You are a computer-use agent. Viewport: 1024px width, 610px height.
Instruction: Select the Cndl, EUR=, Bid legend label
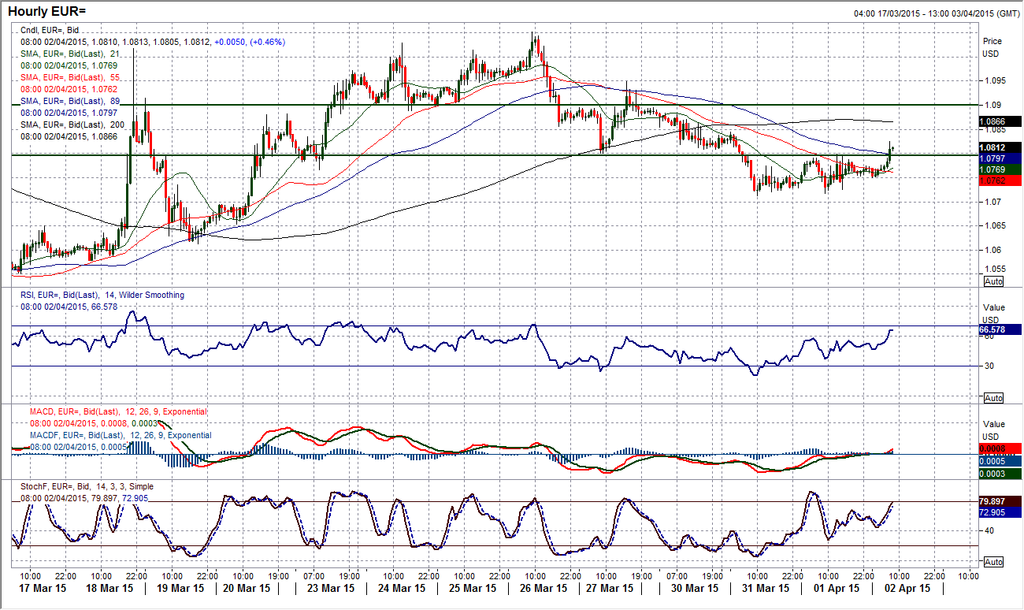pyautogui.click(x=50, y=30)
